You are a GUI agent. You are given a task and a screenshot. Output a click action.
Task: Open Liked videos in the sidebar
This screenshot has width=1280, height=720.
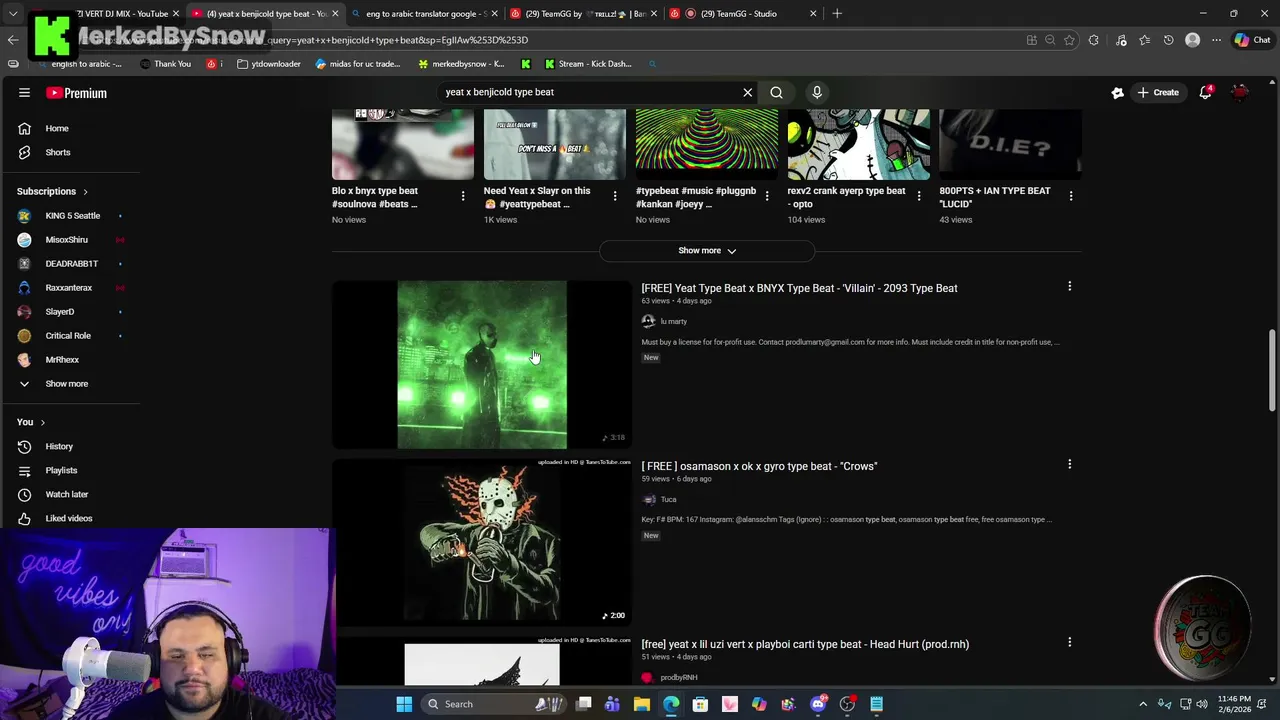pyautogui.click(x=69, y=518)
